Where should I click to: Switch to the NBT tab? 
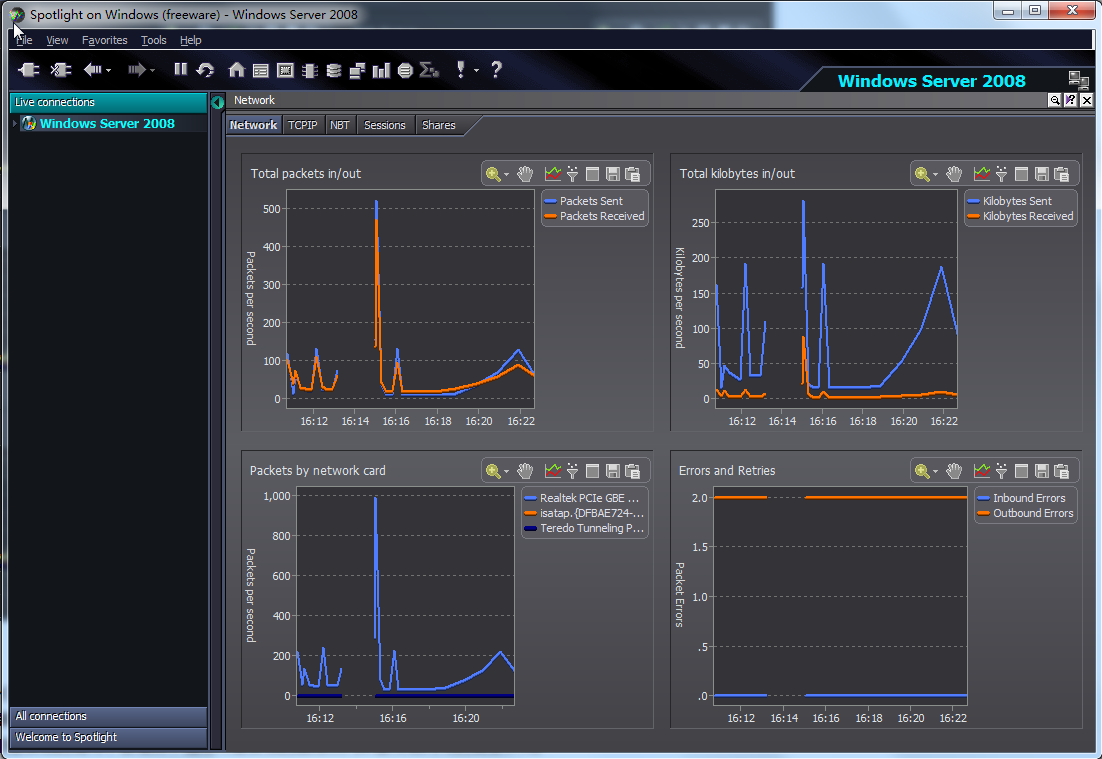(339, 125)
